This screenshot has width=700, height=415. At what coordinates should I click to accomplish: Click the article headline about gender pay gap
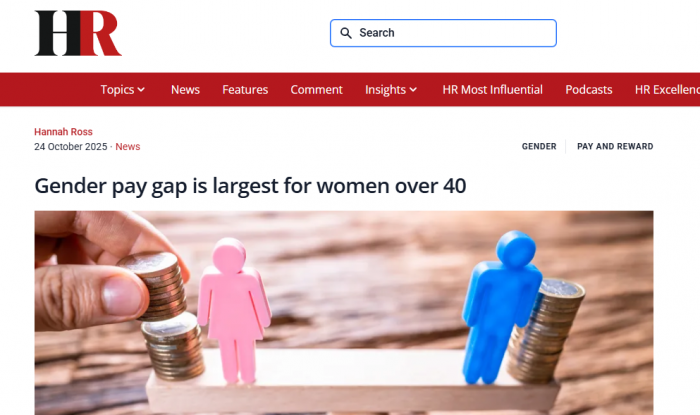point(250,186)
